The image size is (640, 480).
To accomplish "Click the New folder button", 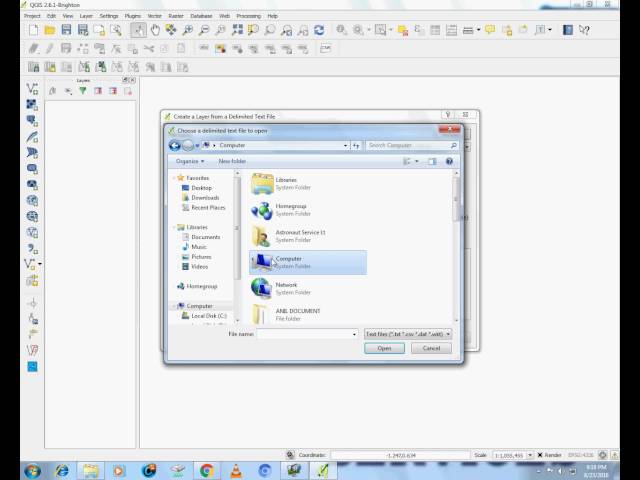I will point(232,161).
